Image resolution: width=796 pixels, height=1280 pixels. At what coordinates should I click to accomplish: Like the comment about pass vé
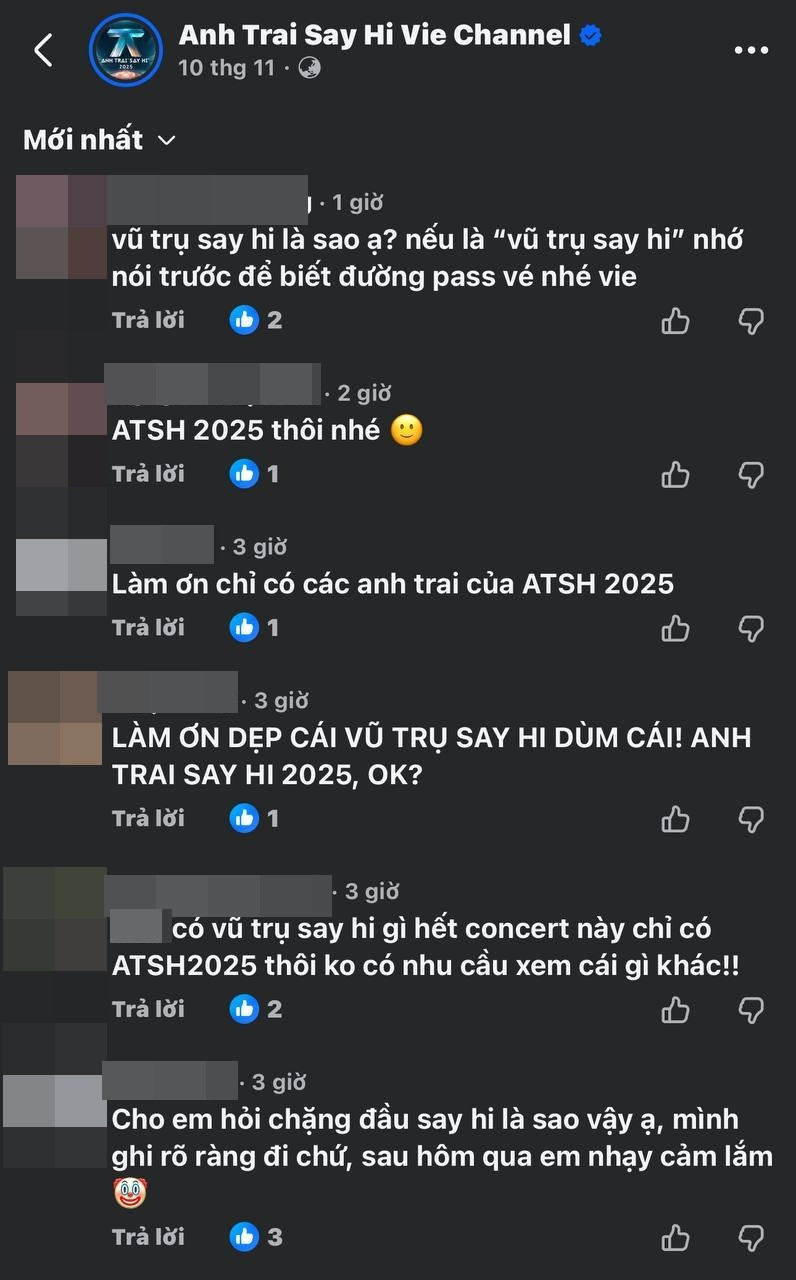[676, 320]
